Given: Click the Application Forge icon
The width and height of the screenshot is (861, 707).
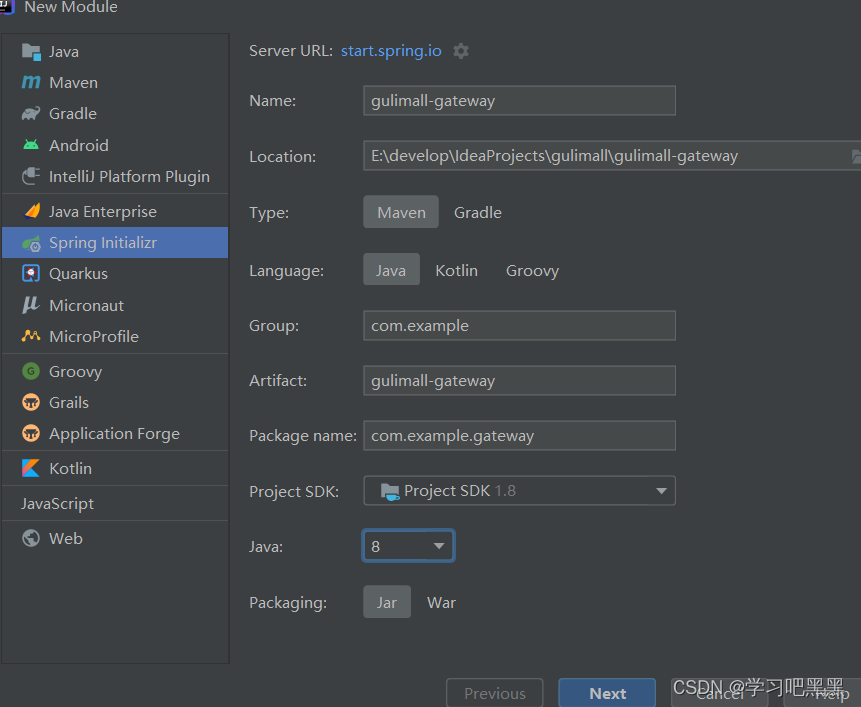Looking at the screenshot, I should point(31,434).
